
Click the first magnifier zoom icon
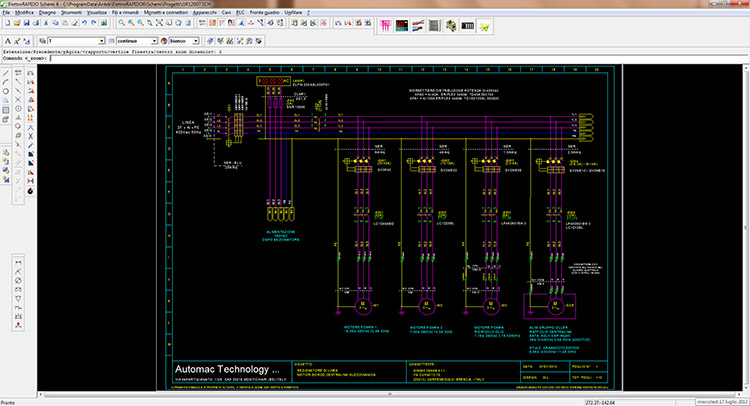tap(121, 23)
